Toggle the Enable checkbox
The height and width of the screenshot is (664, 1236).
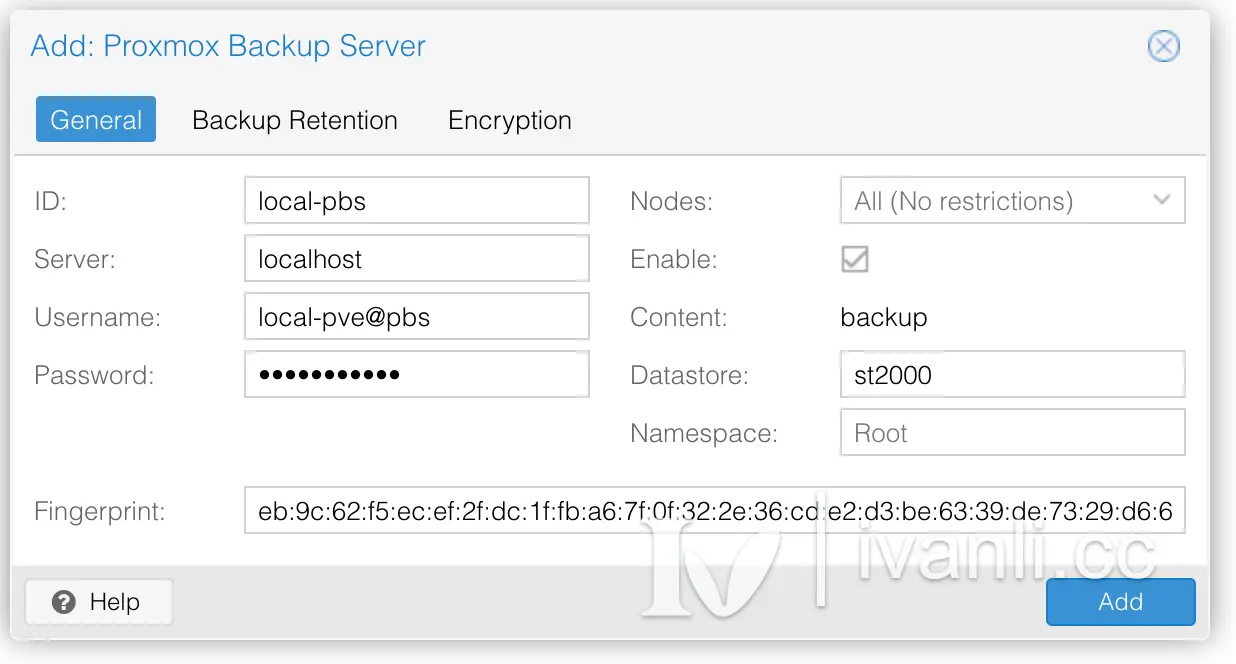click(x=854, y=259)
